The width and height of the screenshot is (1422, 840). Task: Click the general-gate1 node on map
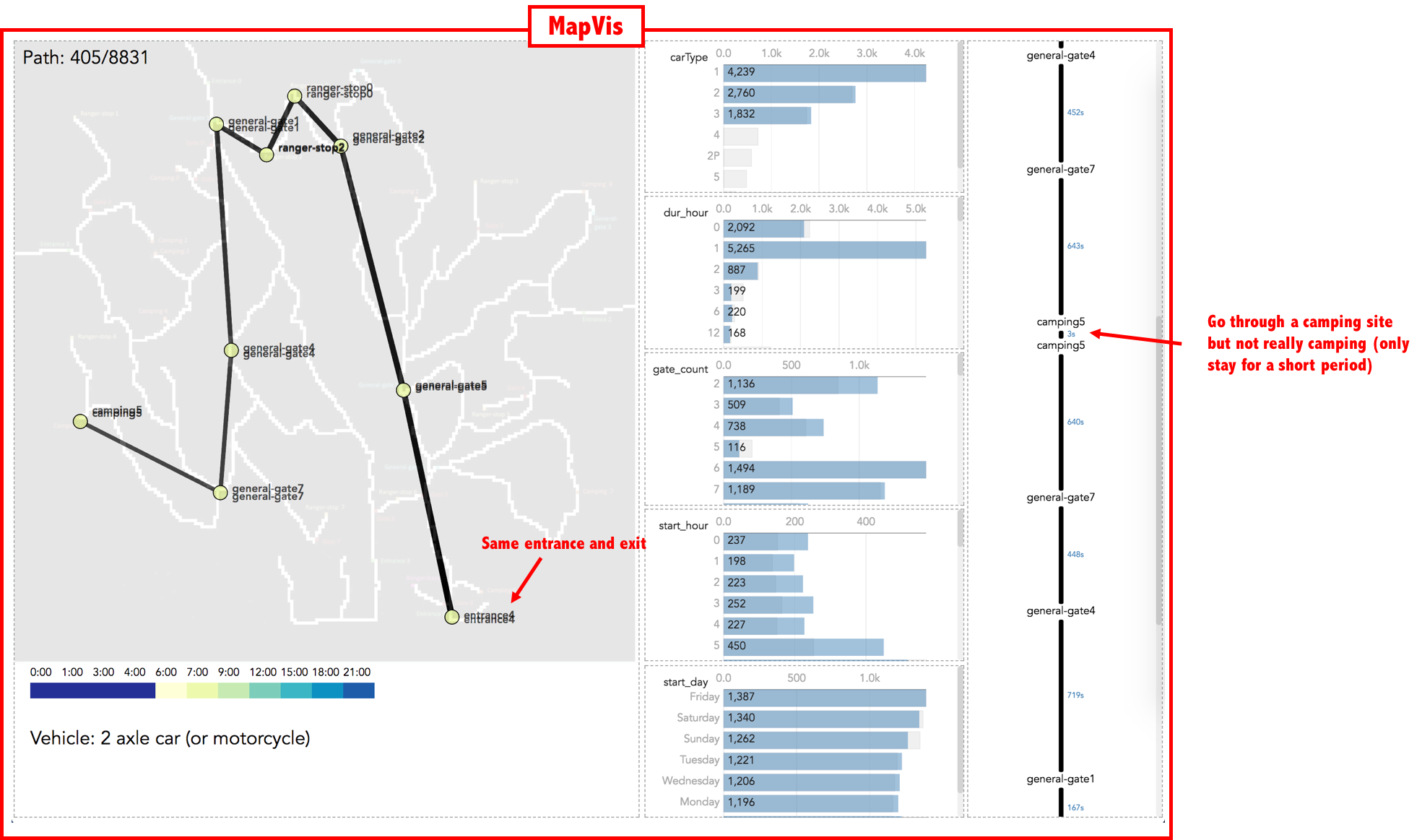(x=216, y=124)
